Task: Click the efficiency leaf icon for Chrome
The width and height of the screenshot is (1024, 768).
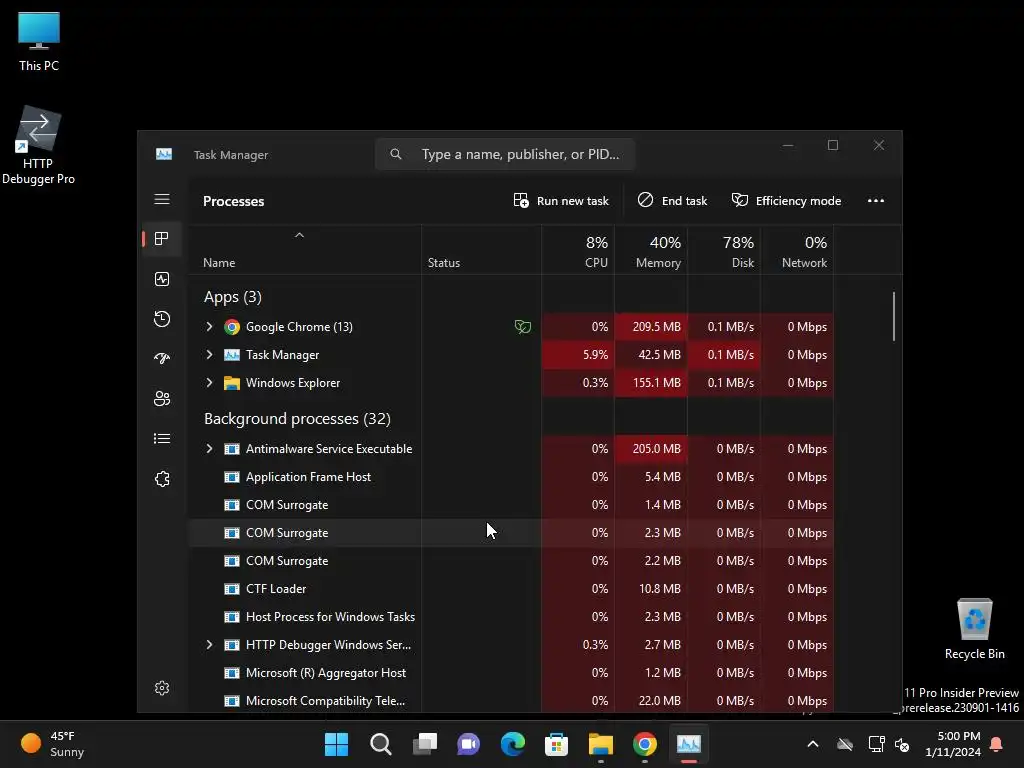Action: pyautogui.click(x=522, y=327)
